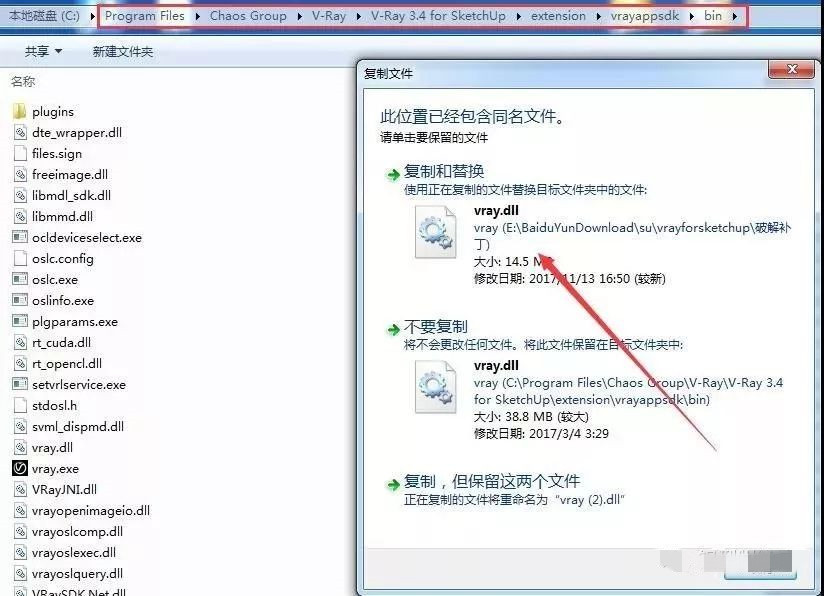
Task: Select the ocldeviceselect.exe file icon
Action: point(19,237)
